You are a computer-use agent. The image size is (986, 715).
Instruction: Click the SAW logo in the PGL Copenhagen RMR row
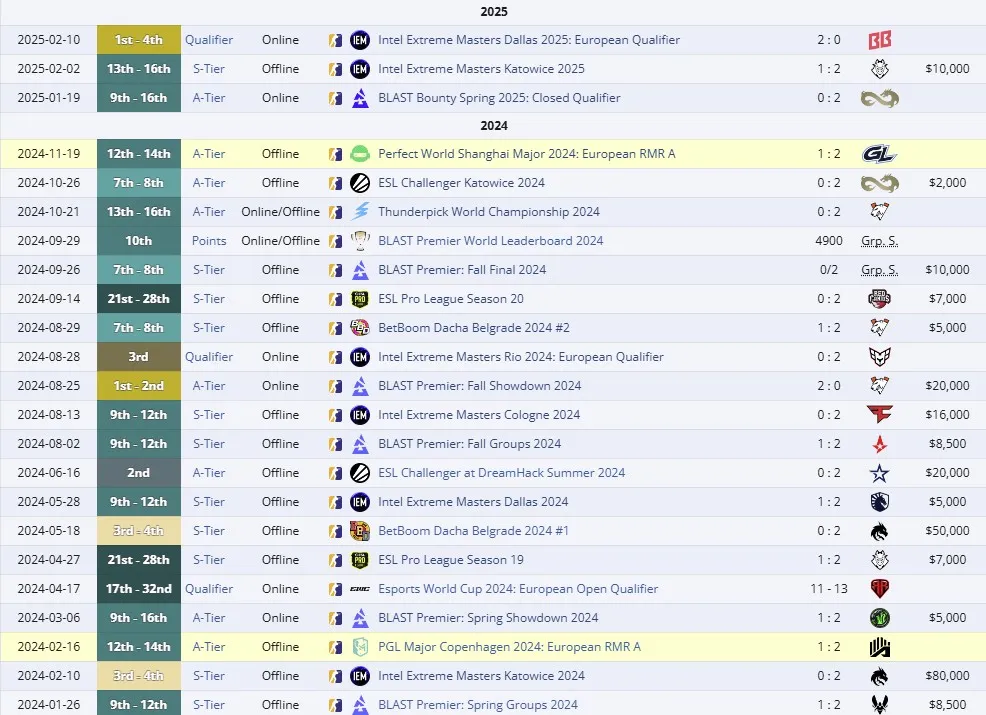(880, 646)
